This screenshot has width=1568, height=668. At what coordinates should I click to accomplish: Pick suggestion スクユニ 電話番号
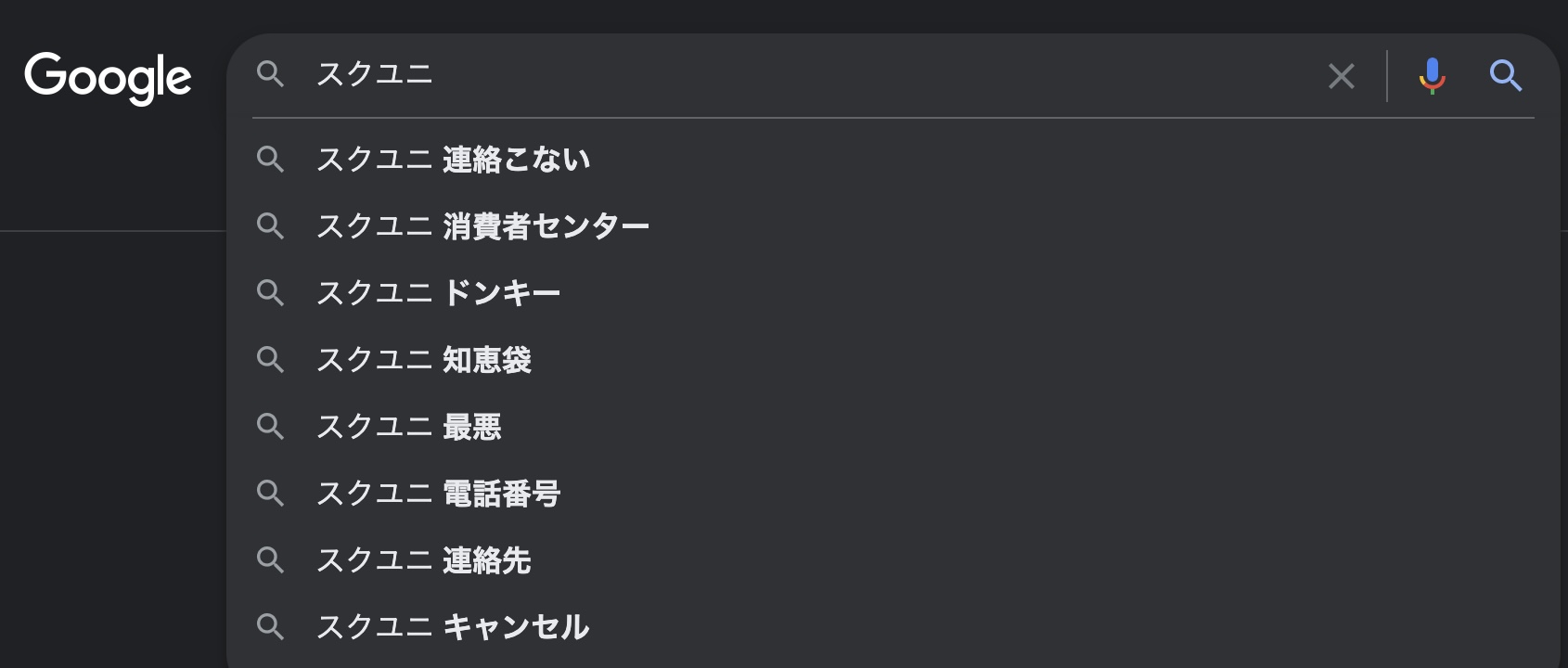893,494
